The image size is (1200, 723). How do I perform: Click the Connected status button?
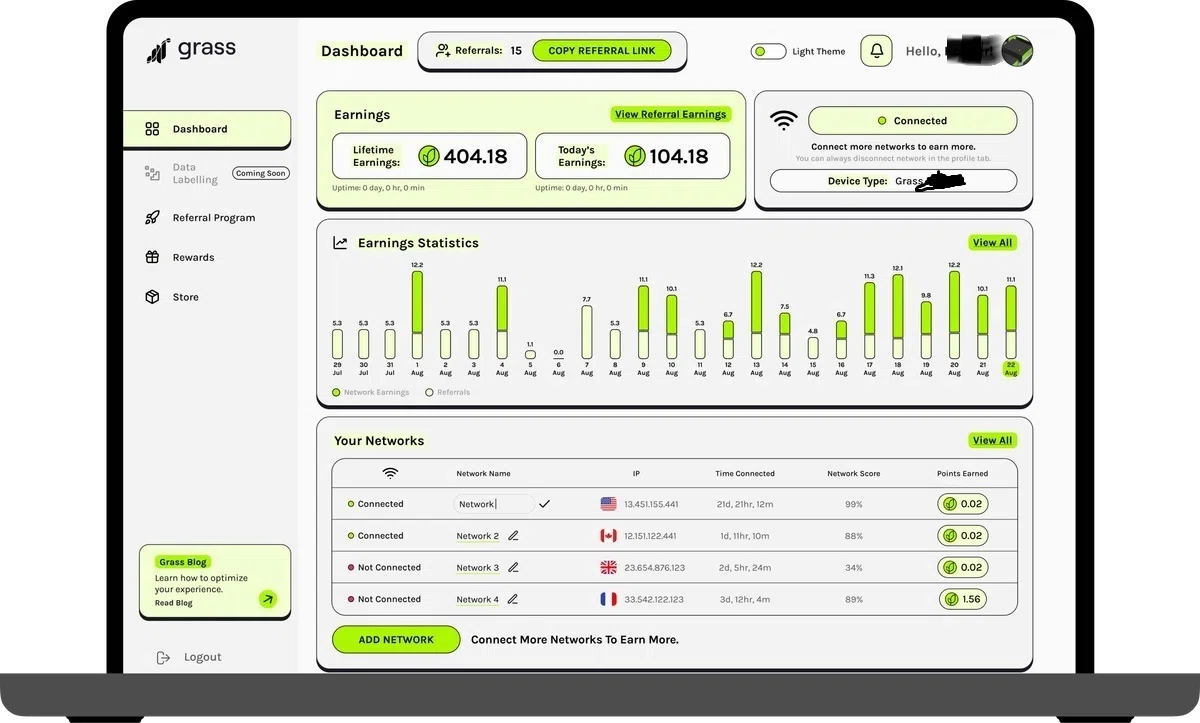[x=912, y=121]
